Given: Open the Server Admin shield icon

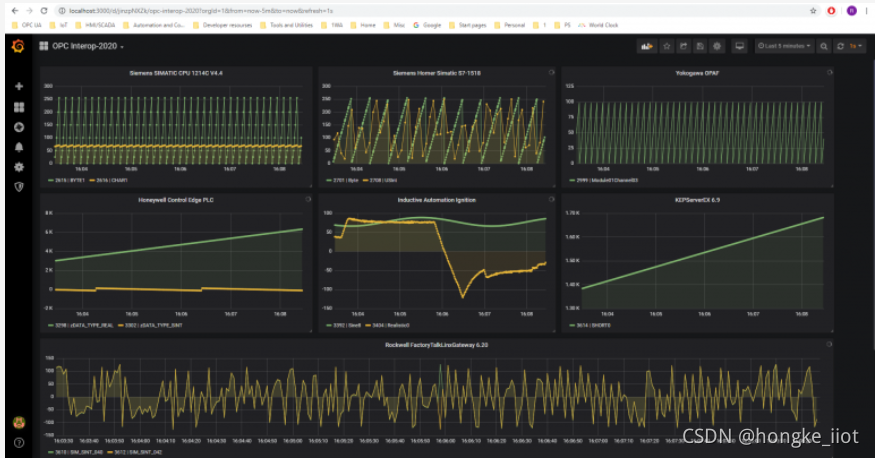Looking at the screenshot, I should coord(19,187).
